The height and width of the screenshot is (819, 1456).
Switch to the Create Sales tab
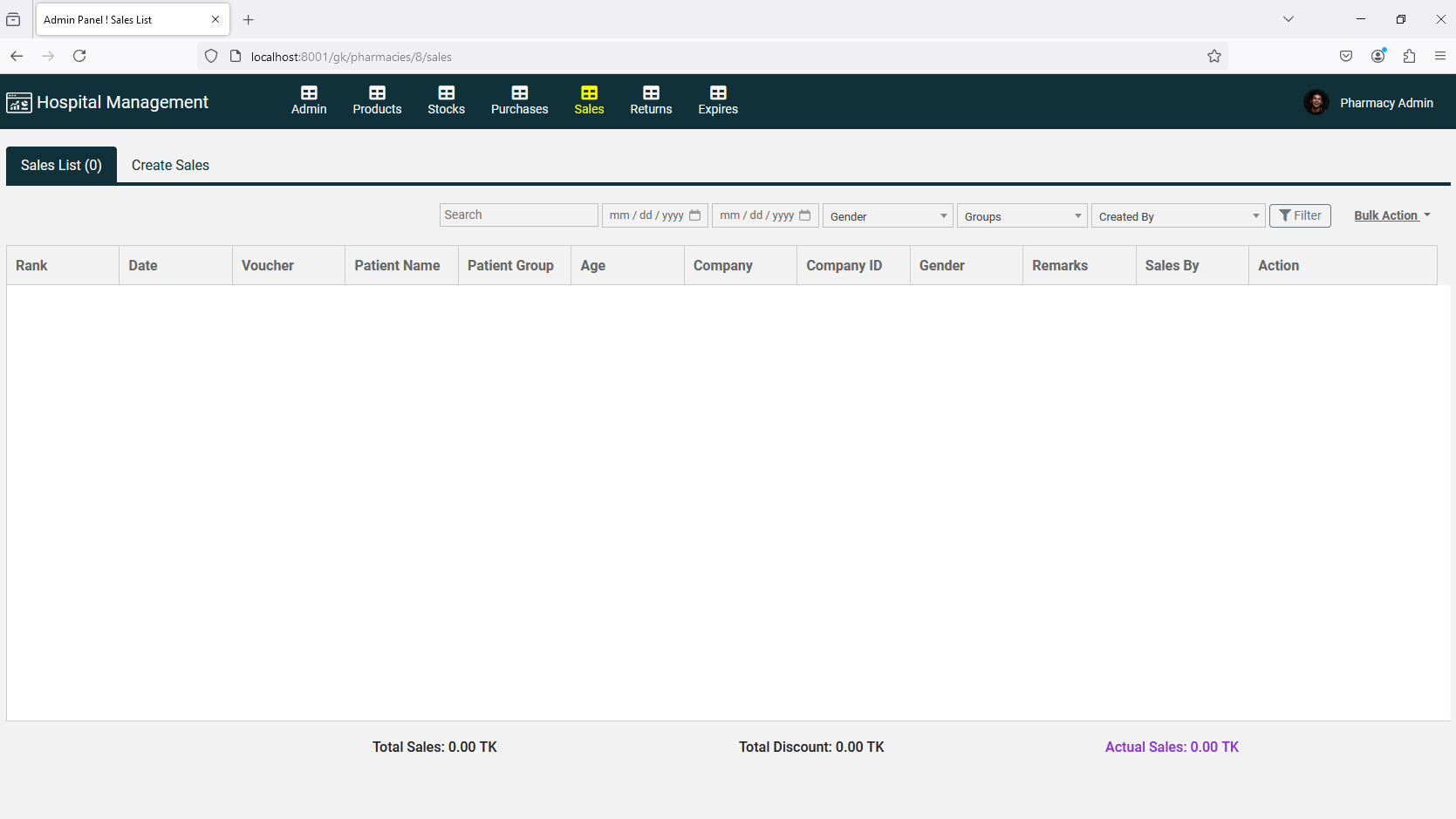click(x=170, y=165)
